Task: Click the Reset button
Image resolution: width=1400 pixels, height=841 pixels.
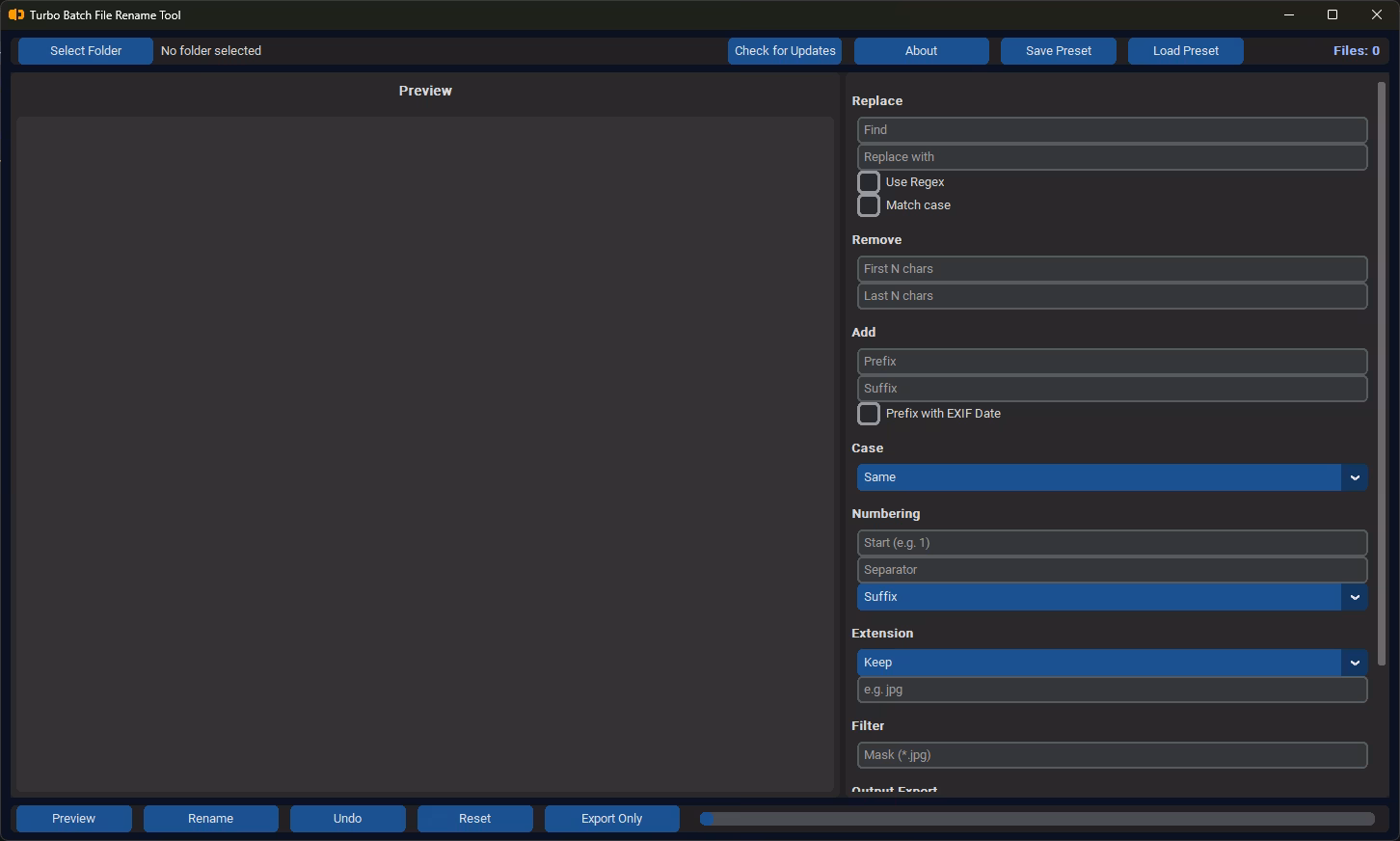Action: pos(475,819)
